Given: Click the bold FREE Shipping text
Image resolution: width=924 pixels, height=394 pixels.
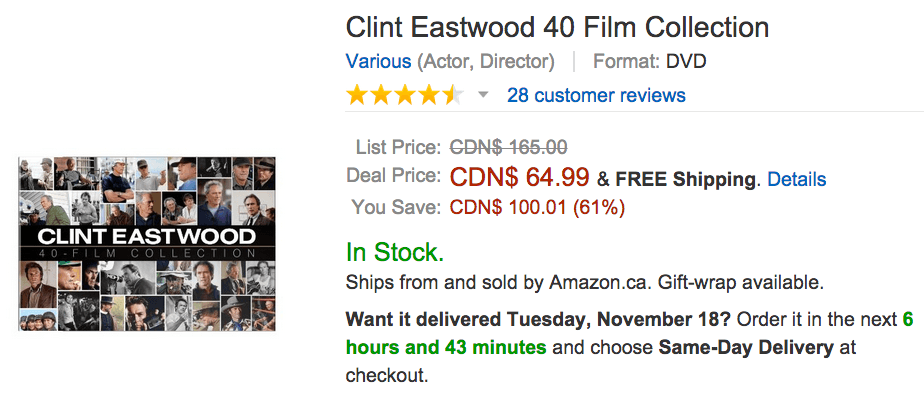Looking at the screenshot, I should click(685, 179).
